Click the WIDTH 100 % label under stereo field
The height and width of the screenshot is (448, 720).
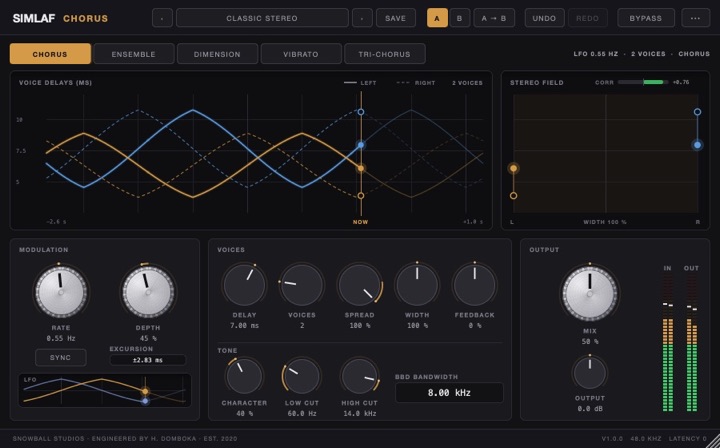pos(605,222)
